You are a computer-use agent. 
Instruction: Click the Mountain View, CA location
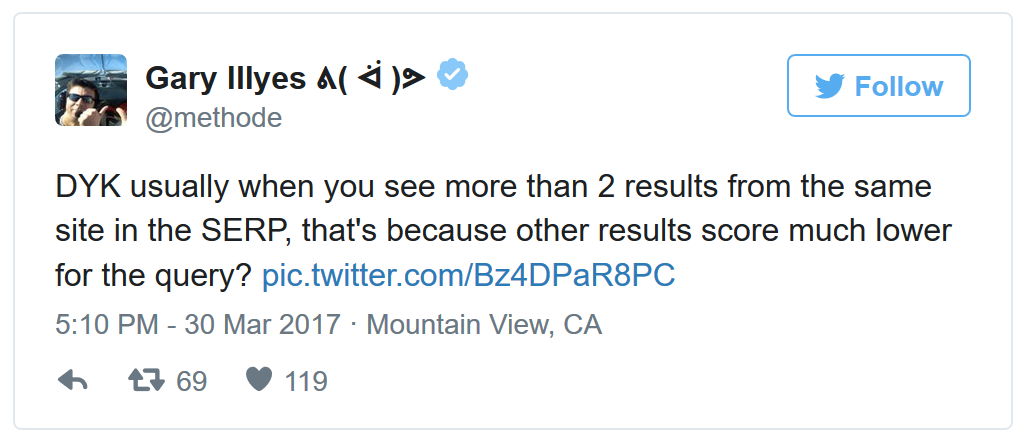484,325
